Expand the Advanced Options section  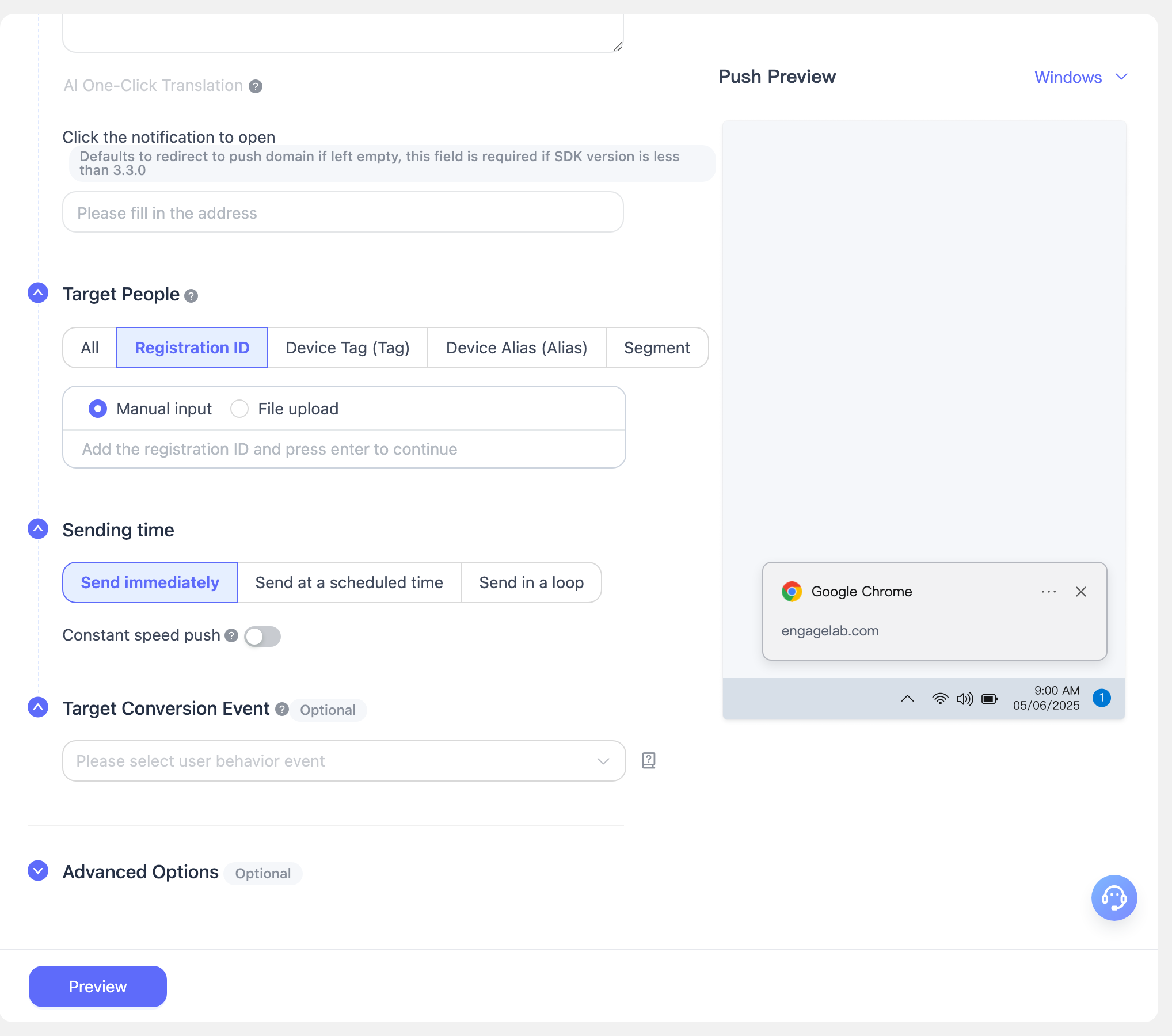(x=38, y=871)
